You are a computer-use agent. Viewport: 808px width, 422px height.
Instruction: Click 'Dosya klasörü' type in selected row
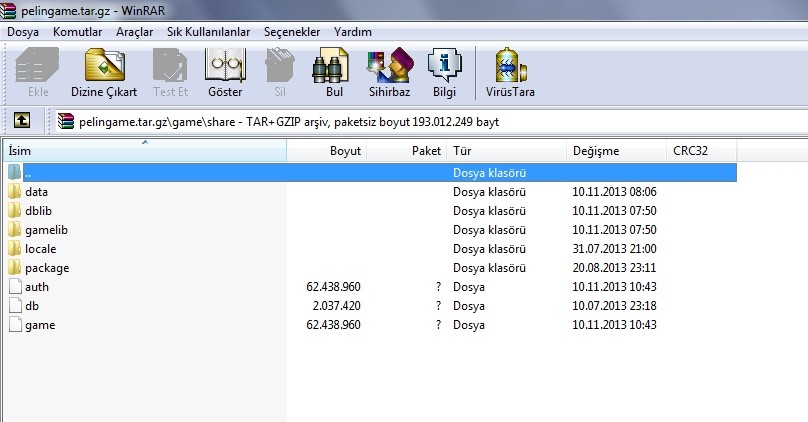(490, 173)
